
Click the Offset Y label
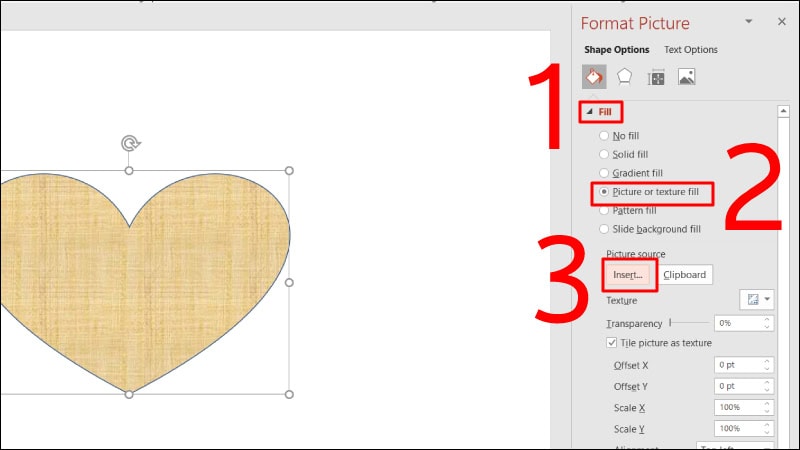tap(631, 387)
